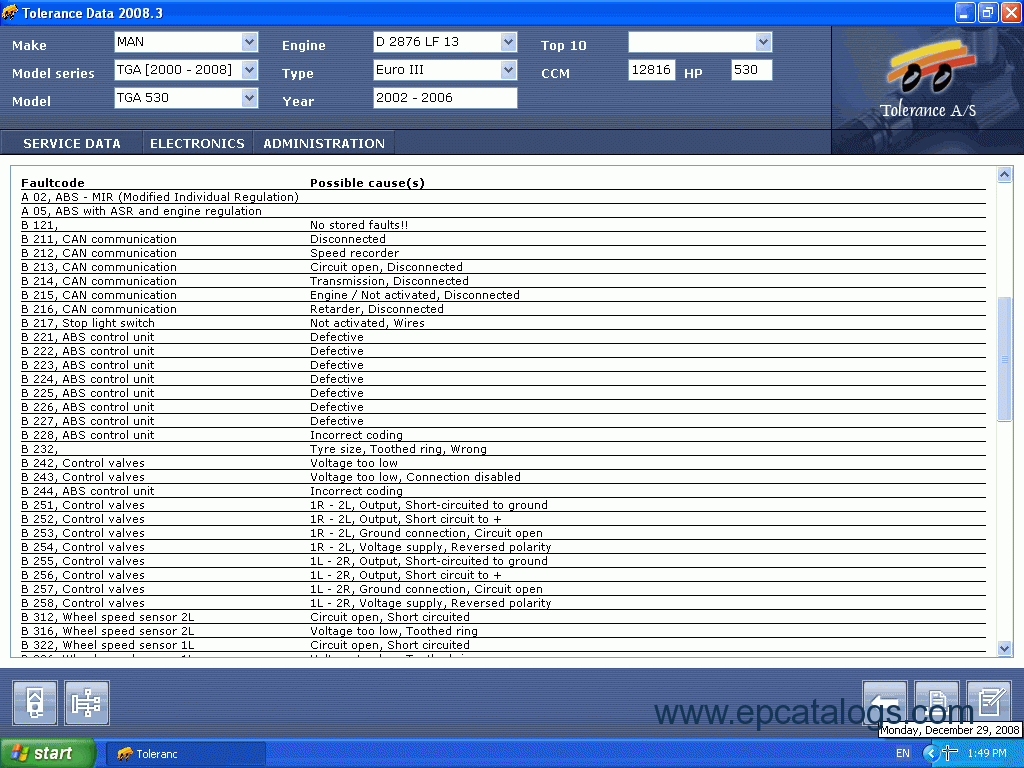Select fault B 224, ABS control unit

[503, 379]
